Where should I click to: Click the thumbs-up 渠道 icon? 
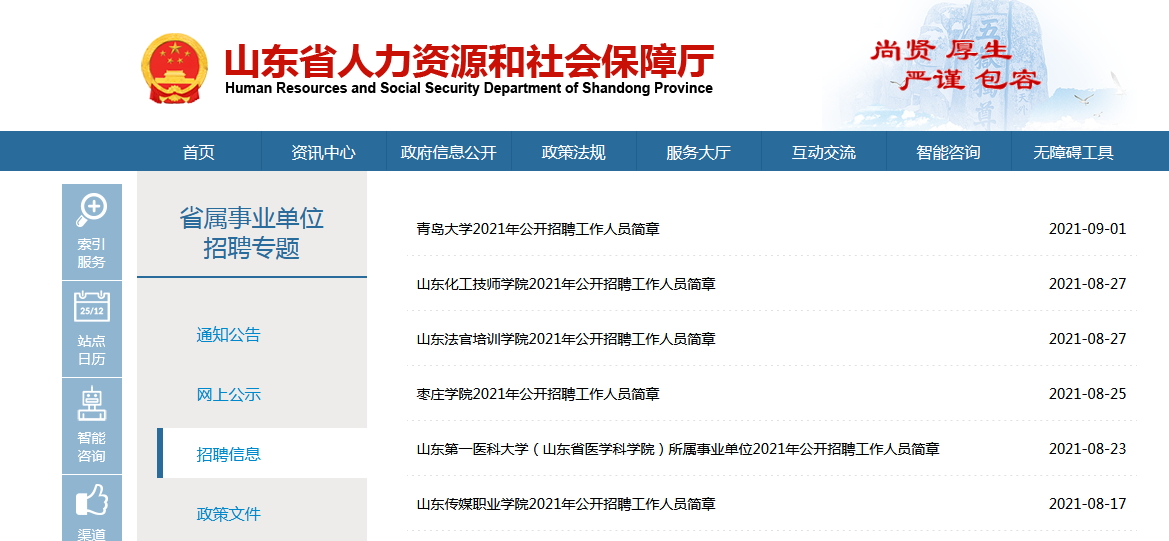[91, 499]
